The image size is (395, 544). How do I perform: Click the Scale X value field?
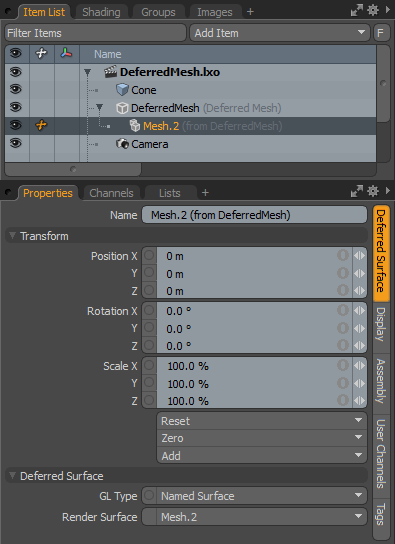[247, 366]
